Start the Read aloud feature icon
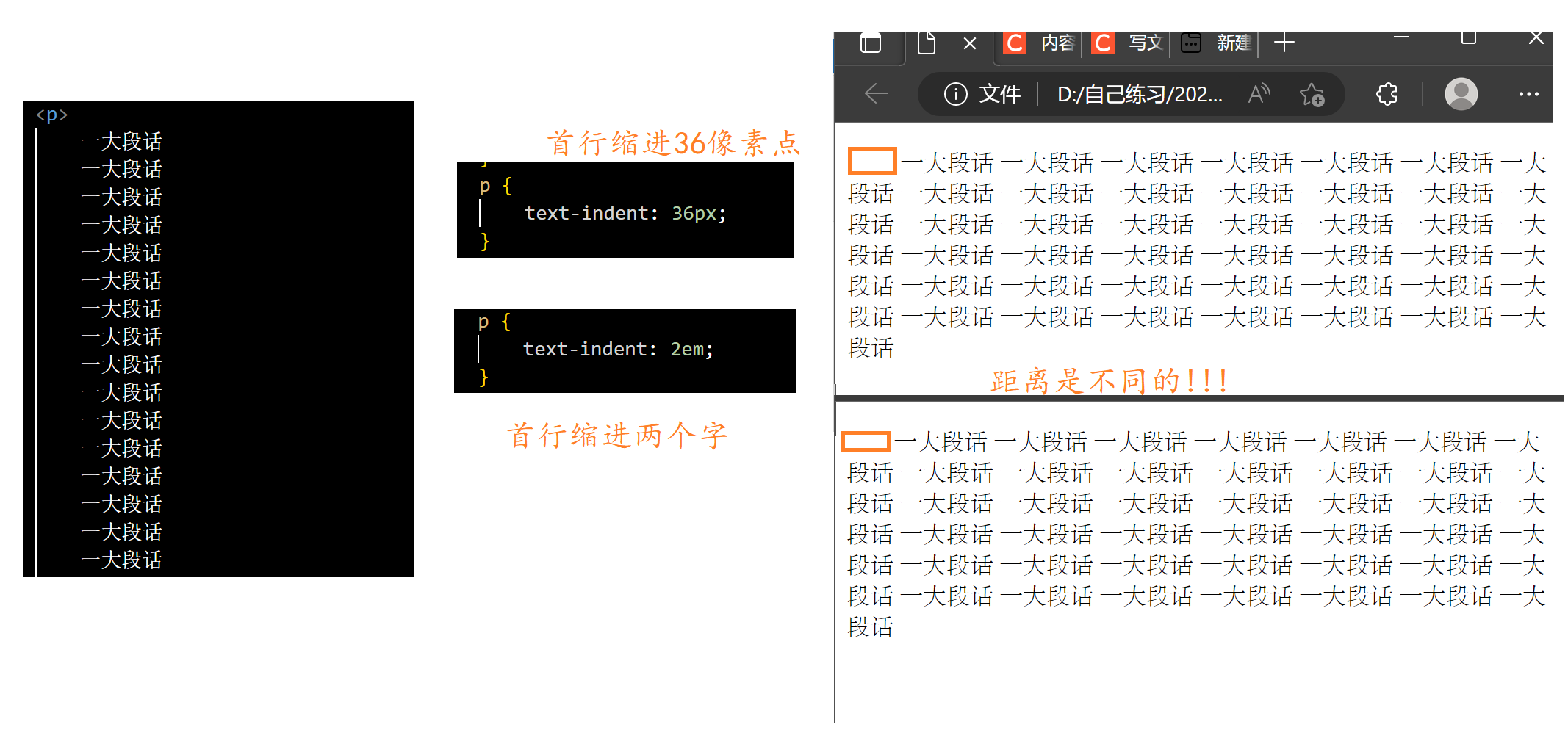Screen dimensions: 1568x730 (x=1259, y=94)
